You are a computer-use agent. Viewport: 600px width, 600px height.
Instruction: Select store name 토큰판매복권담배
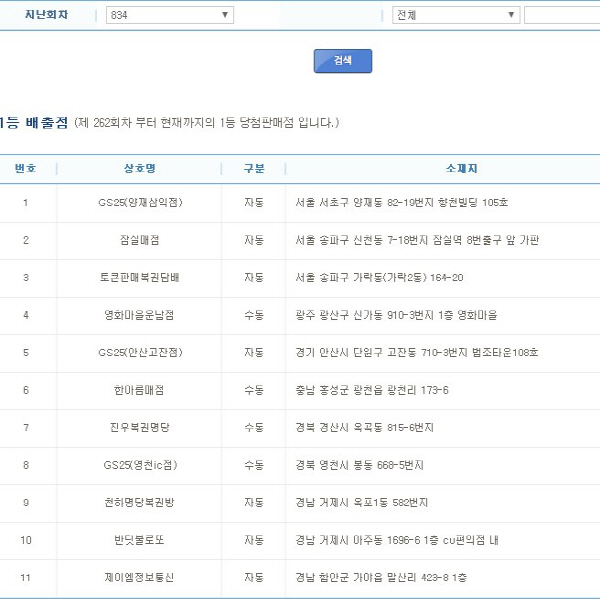(139, 277)
